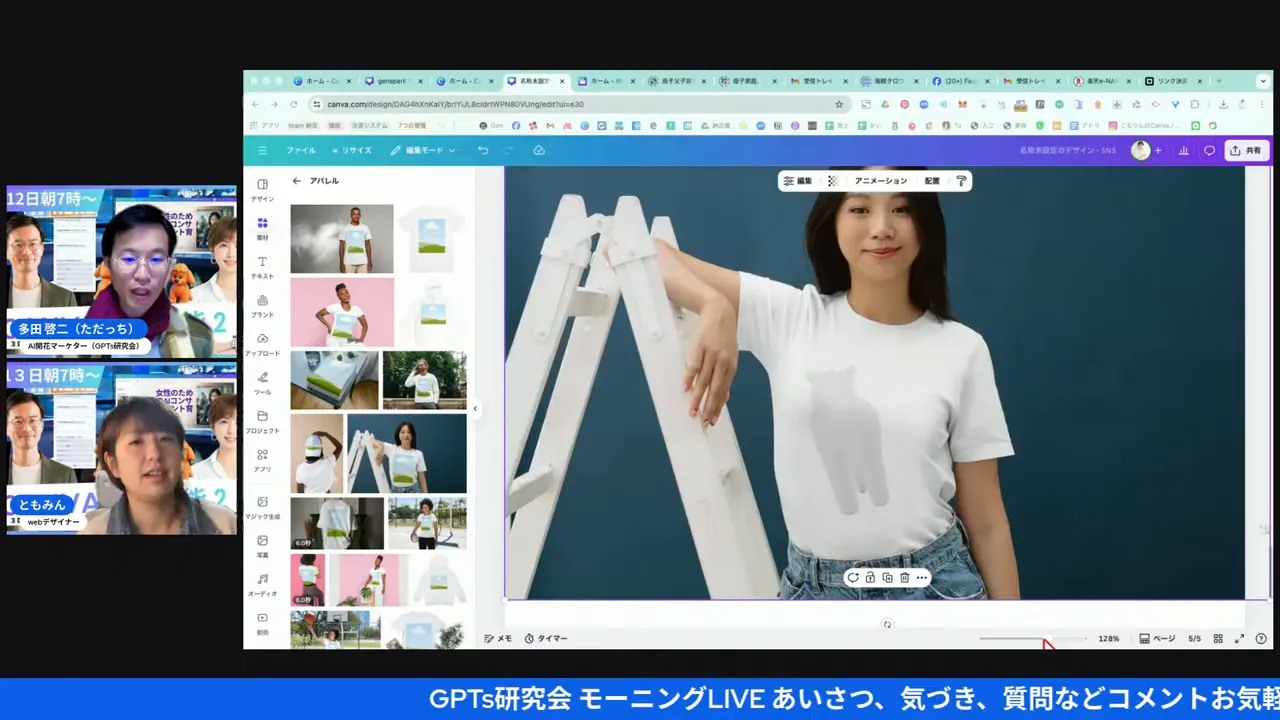Expand the more options menu on the selection toolbar

click(921, 577)
